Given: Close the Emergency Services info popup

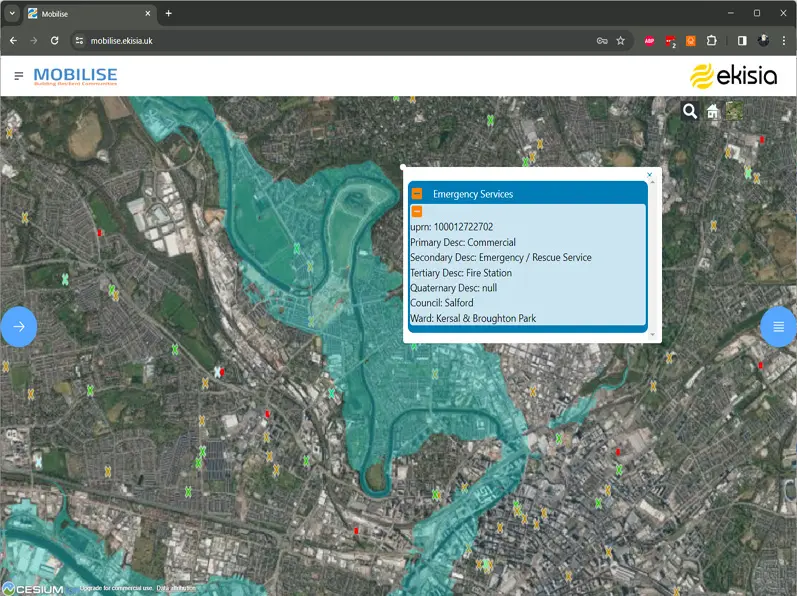Looking at the screenshot, I should click(x=649, y=175).
